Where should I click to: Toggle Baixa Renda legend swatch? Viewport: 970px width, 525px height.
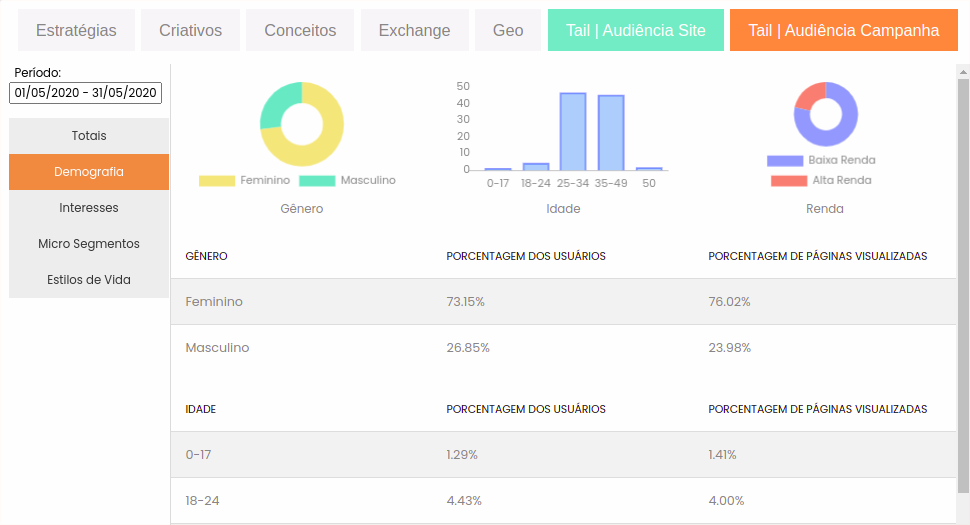[x=785, y=161]
